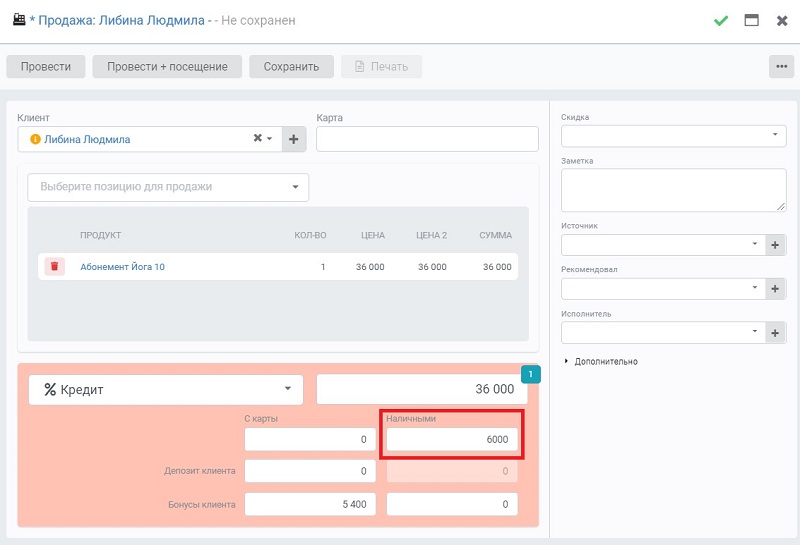The height and width of the screenshot is (545, 800).
Task: Open the client dropdown arrow
Action: tap(269, 139)
